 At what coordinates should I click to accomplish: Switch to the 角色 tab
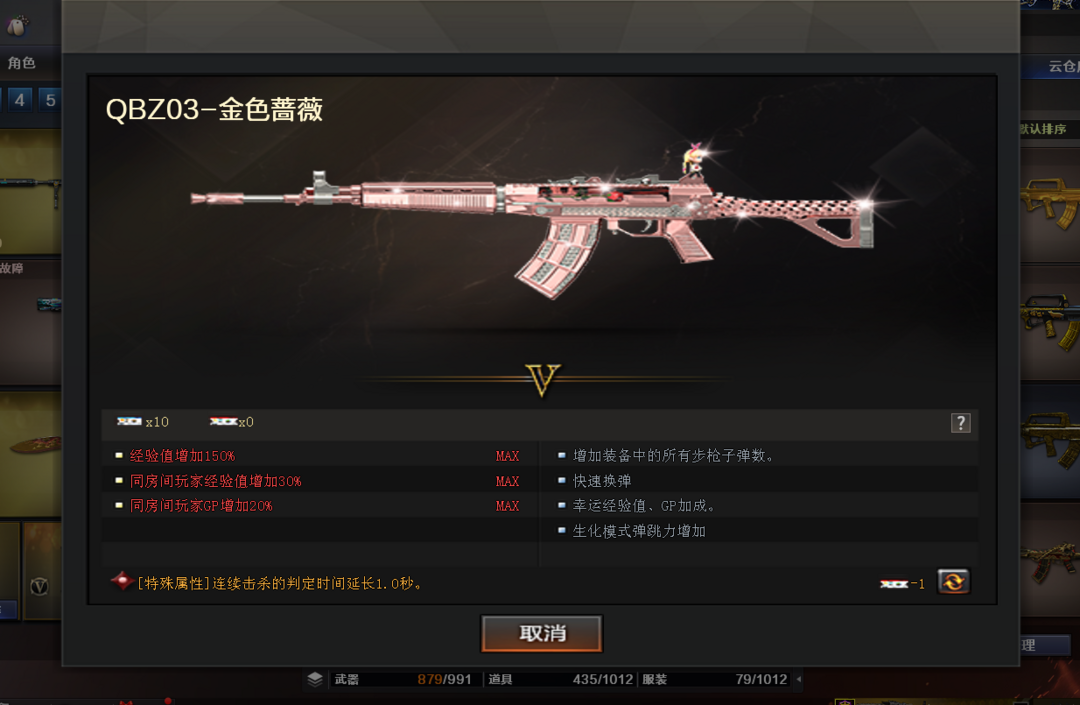click(21, 63)
